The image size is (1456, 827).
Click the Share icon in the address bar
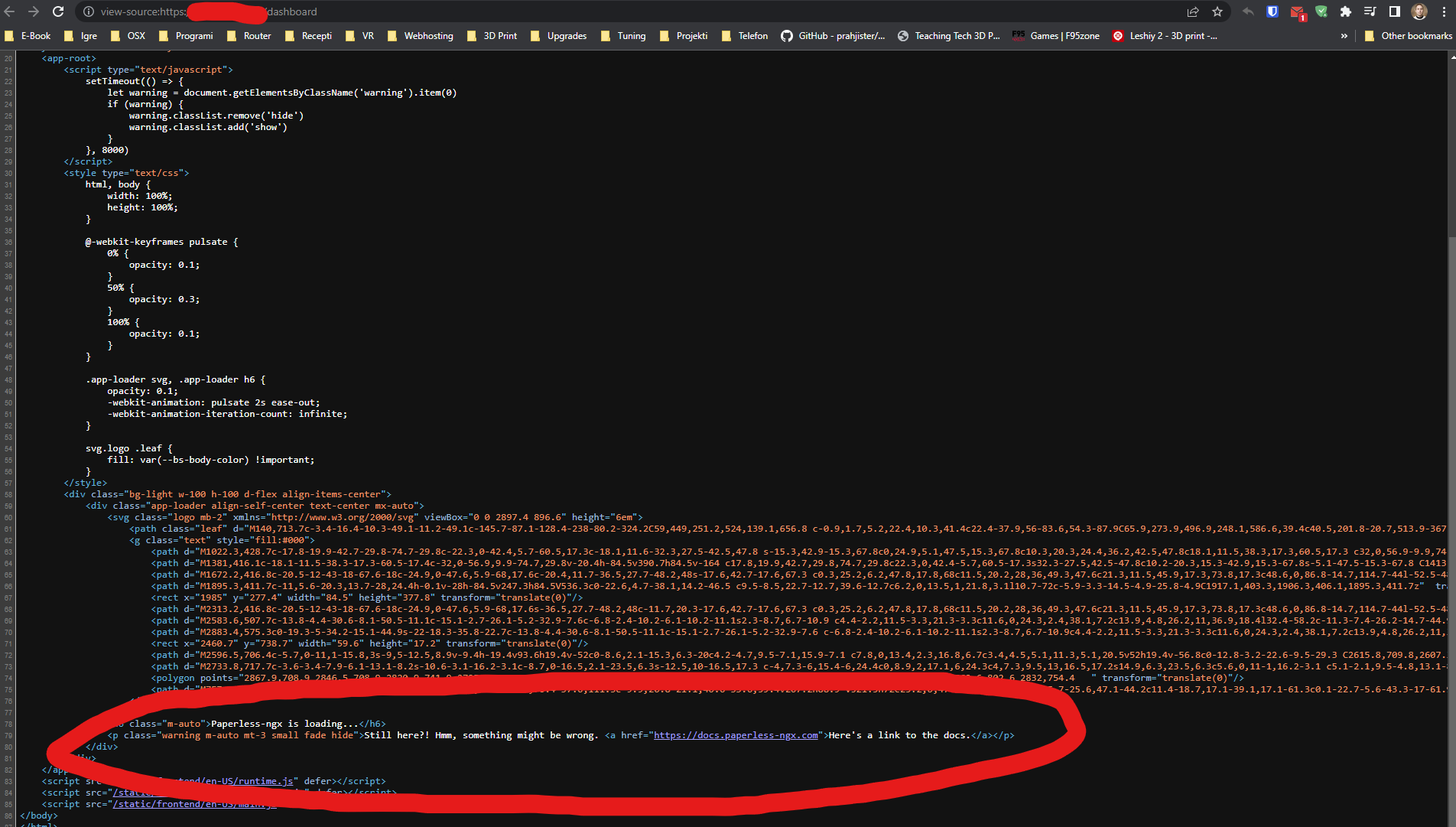1192,11
